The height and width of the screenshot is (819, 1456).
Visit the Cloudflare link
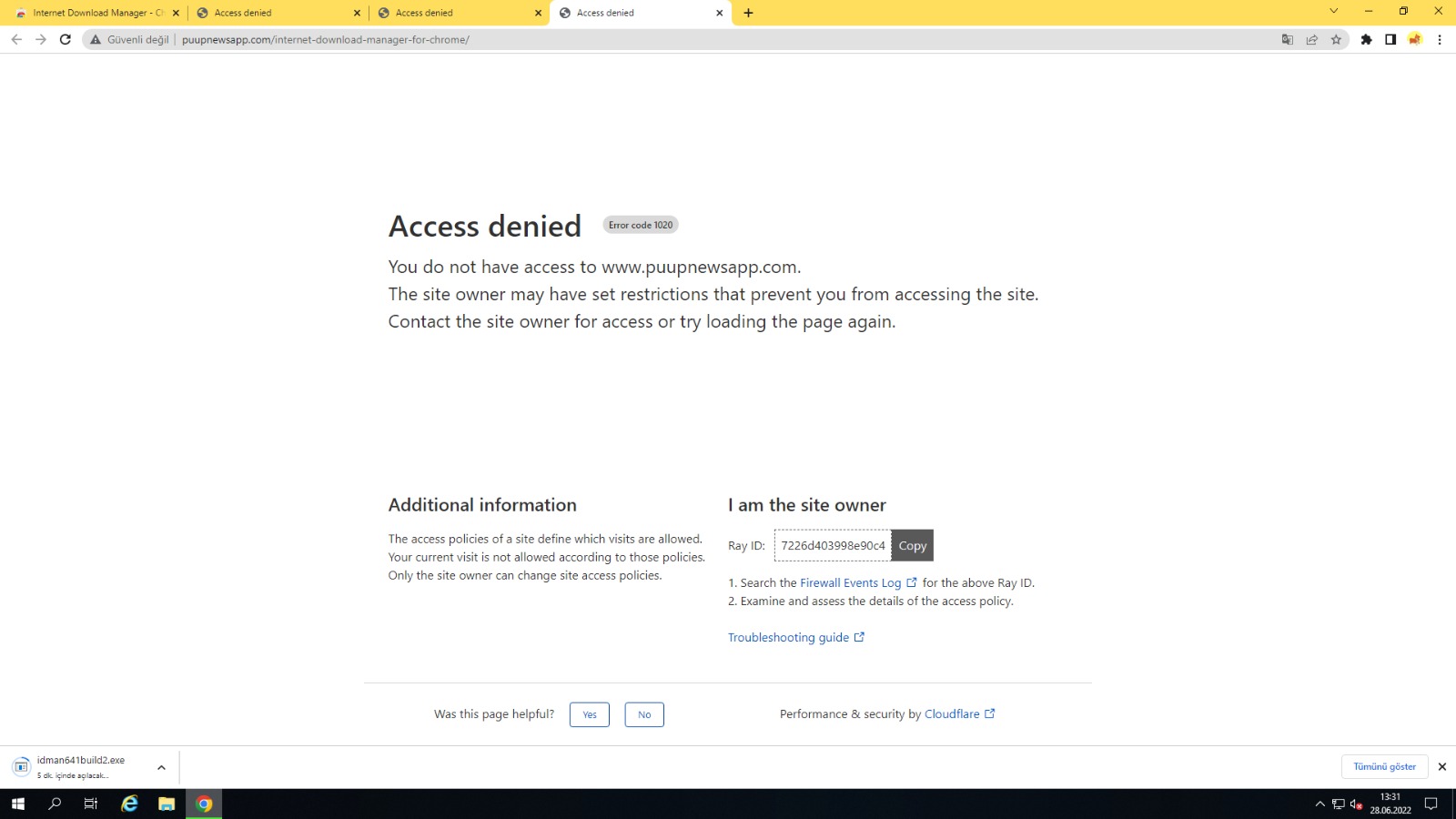[959, 713]
